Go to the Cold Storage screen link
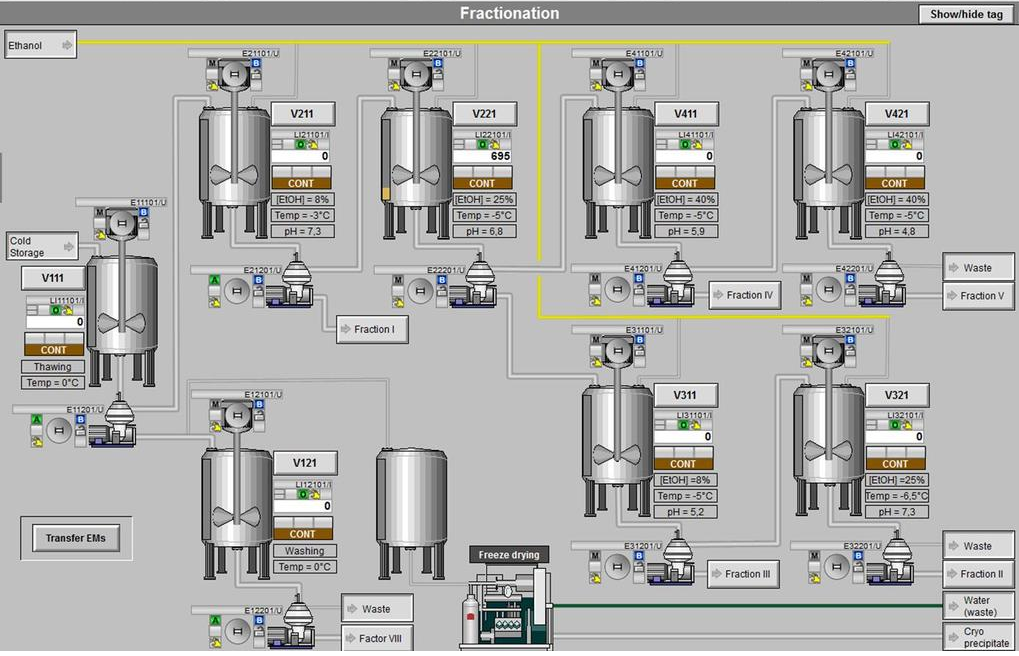 point(42,246)
